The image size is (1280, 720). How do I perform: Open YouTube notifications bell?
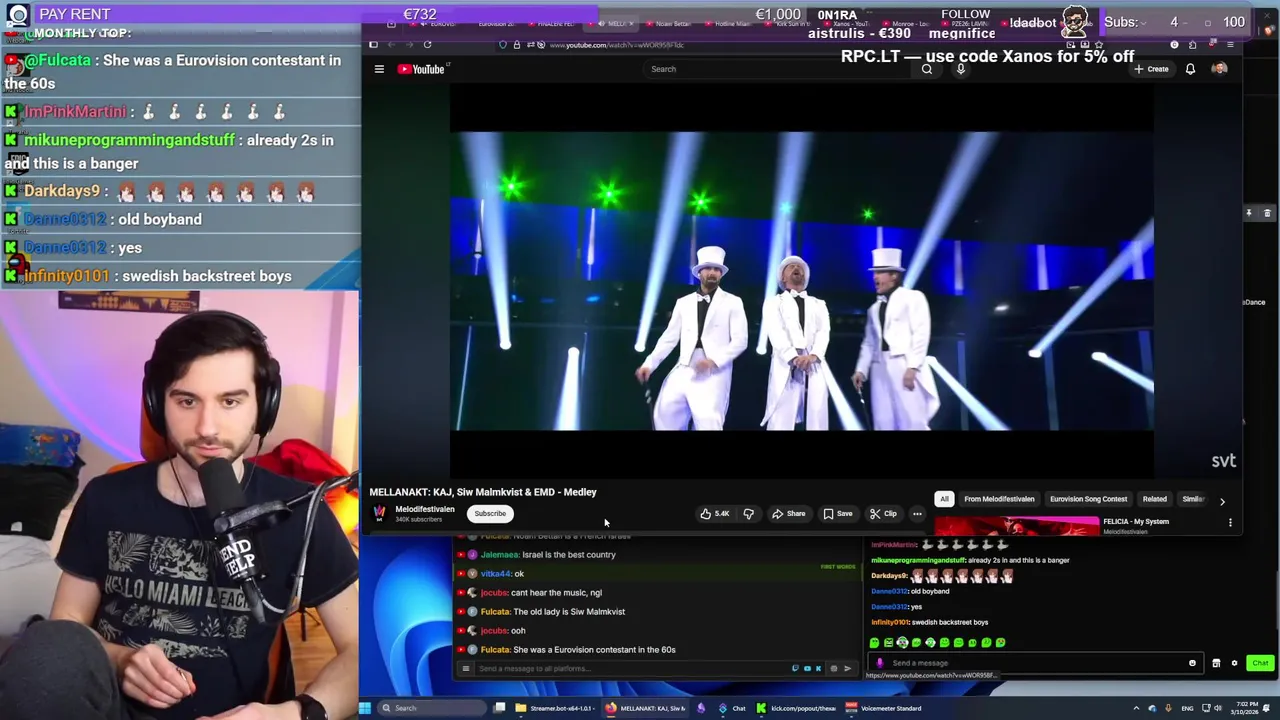1190,69
